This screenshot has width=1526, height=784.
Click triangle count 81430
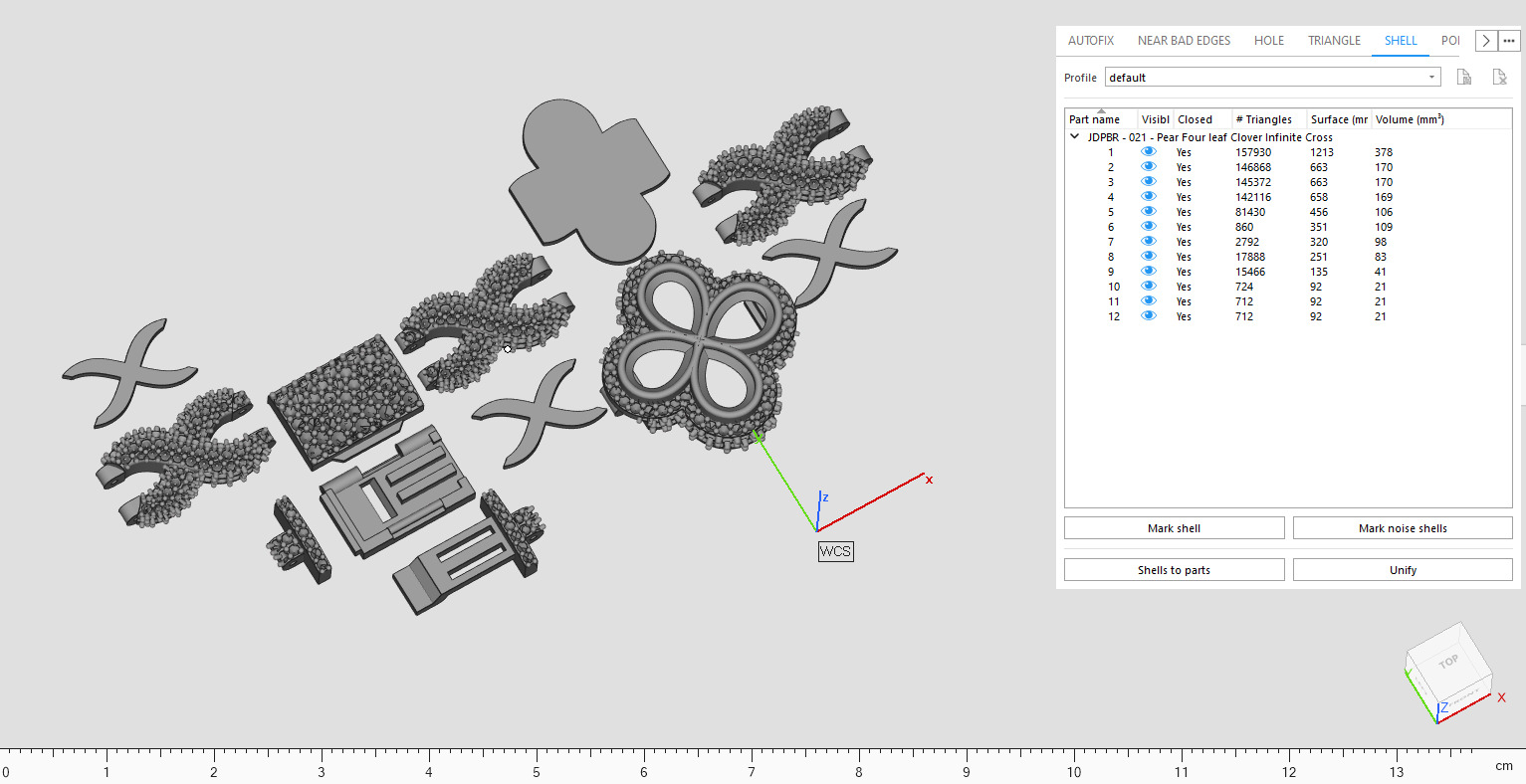click(x=1250, y=212)
